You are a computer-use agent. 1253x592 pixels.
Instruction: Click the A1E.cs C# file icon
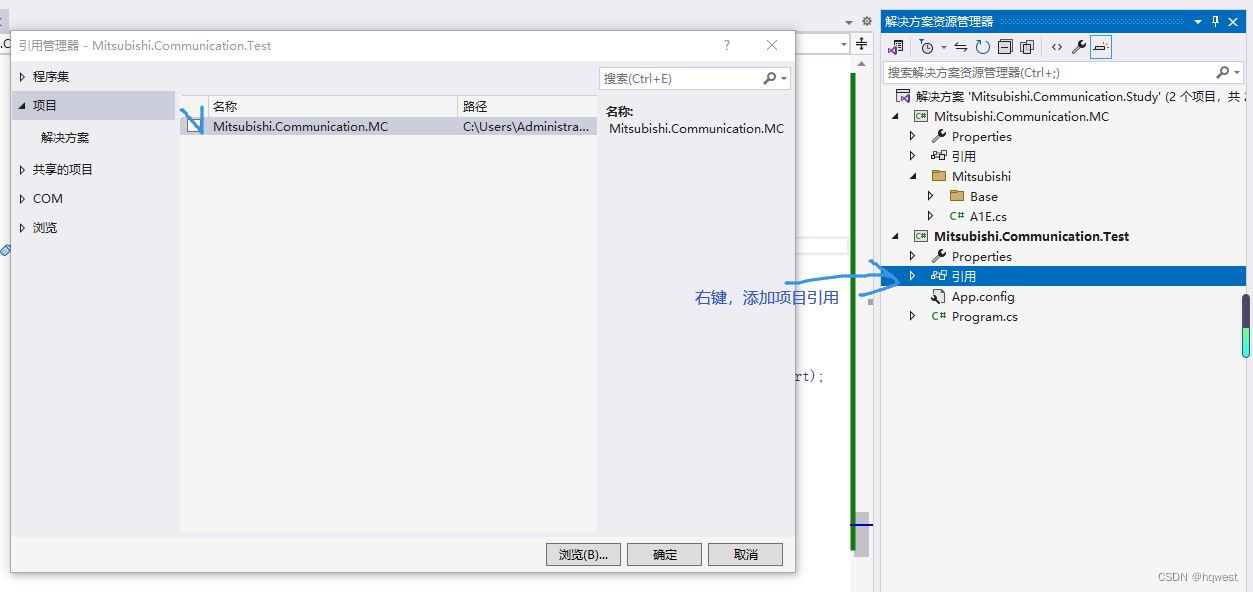point(957,216)
